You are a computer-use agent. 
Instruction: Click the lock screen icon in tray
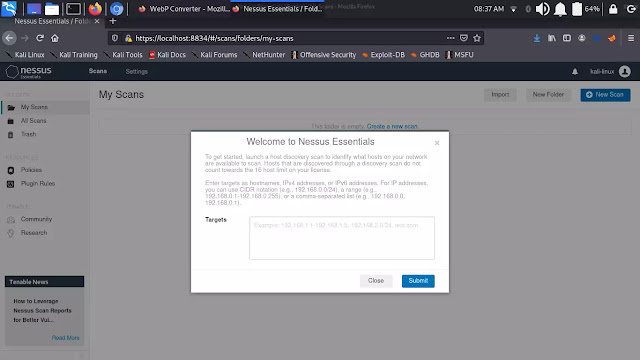(613, 9)
